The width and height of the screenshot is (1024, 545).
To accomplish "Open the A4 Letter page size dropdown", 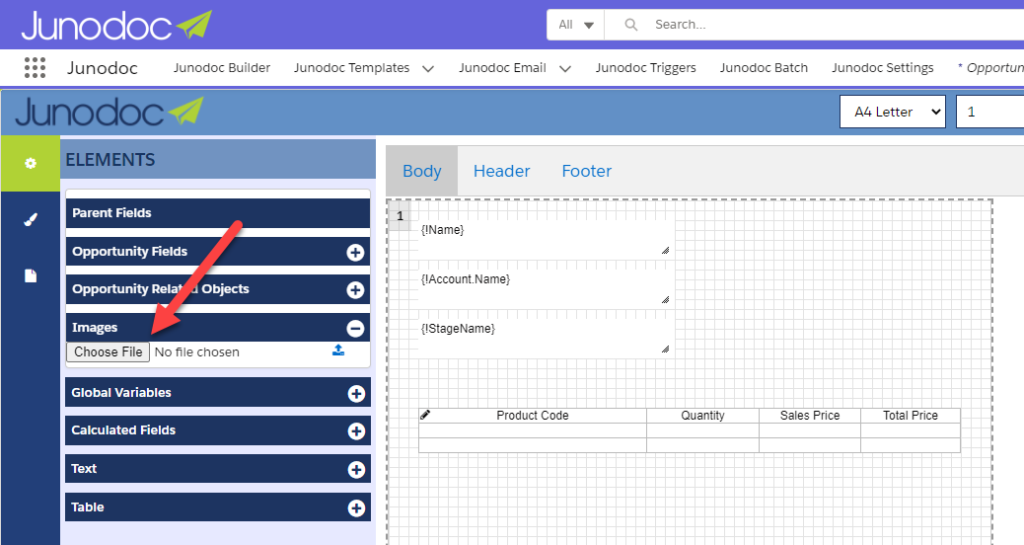I will point(892,112).
